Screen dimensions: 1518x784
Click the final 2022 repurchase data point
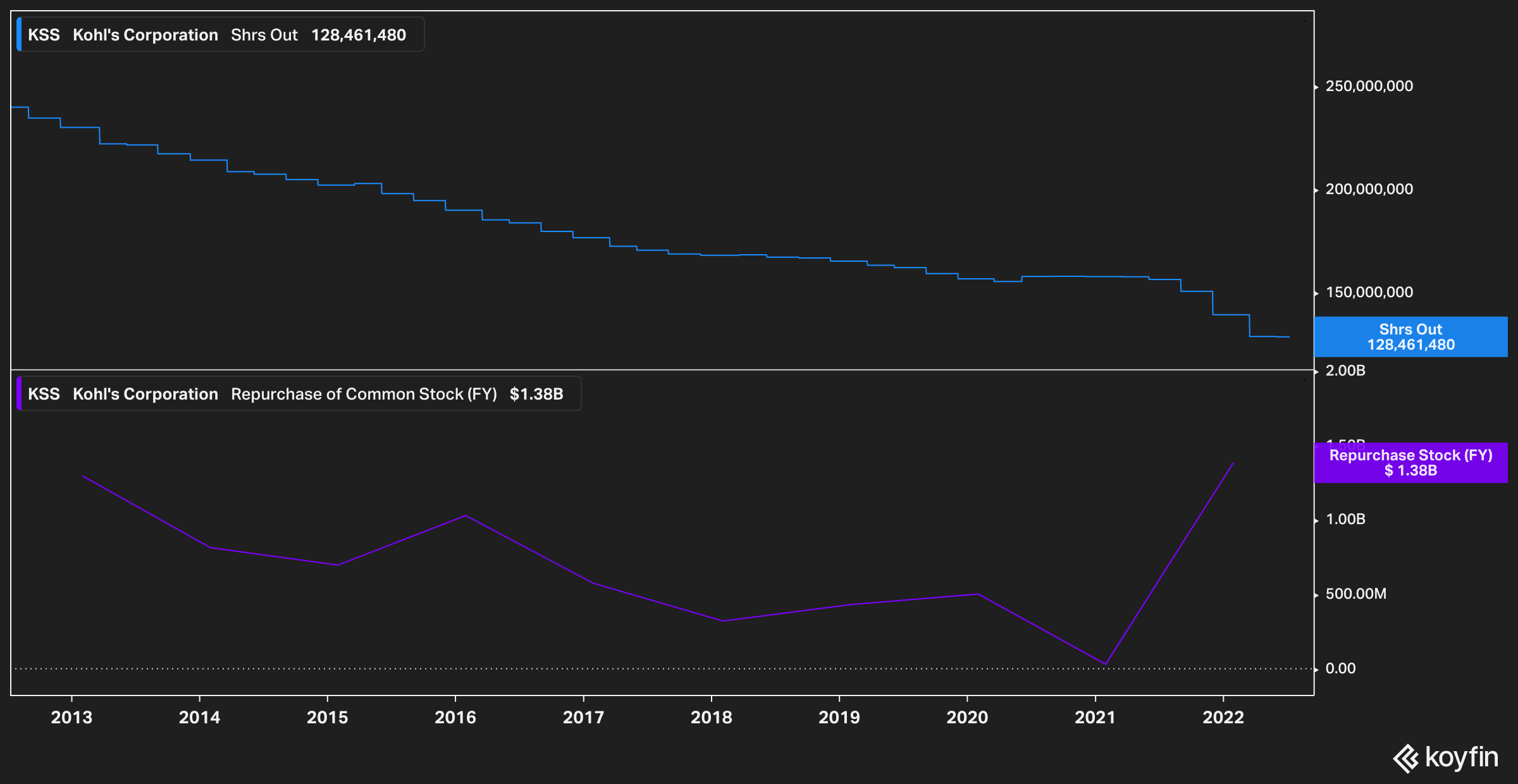point(1233,463)
